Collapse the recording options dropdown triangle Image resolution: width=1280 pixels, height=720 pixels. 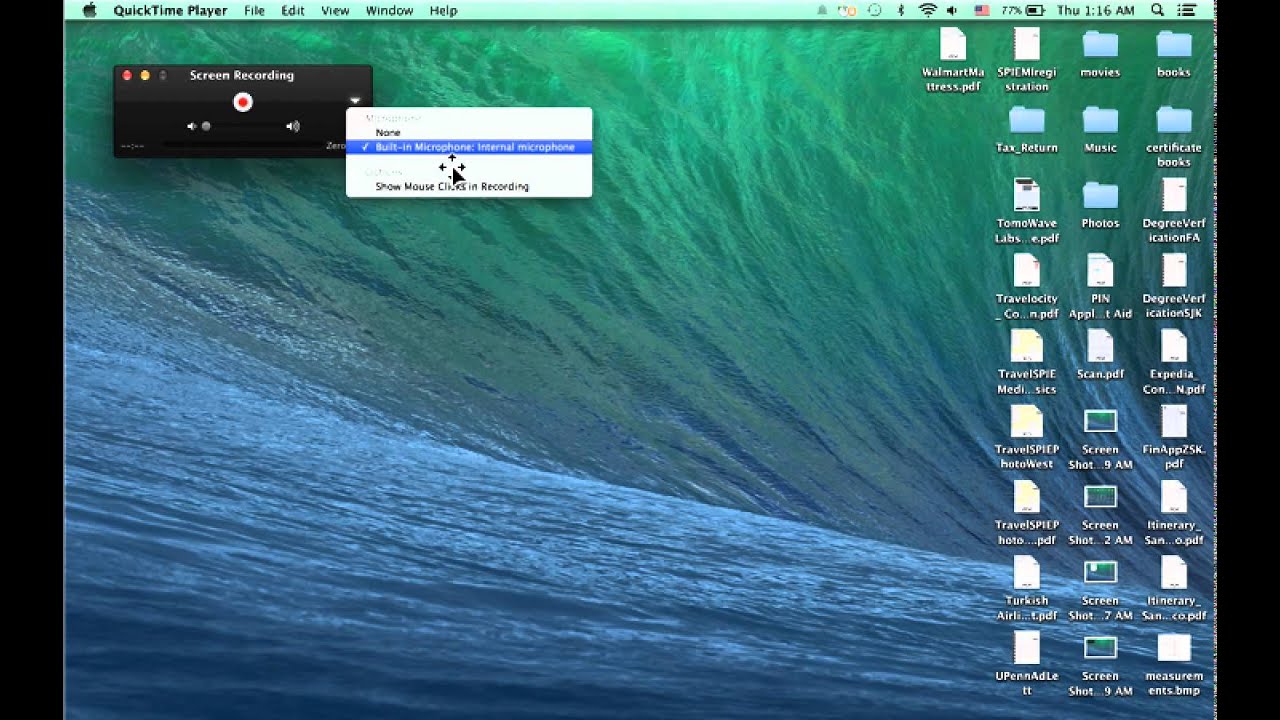coord(355,101)
